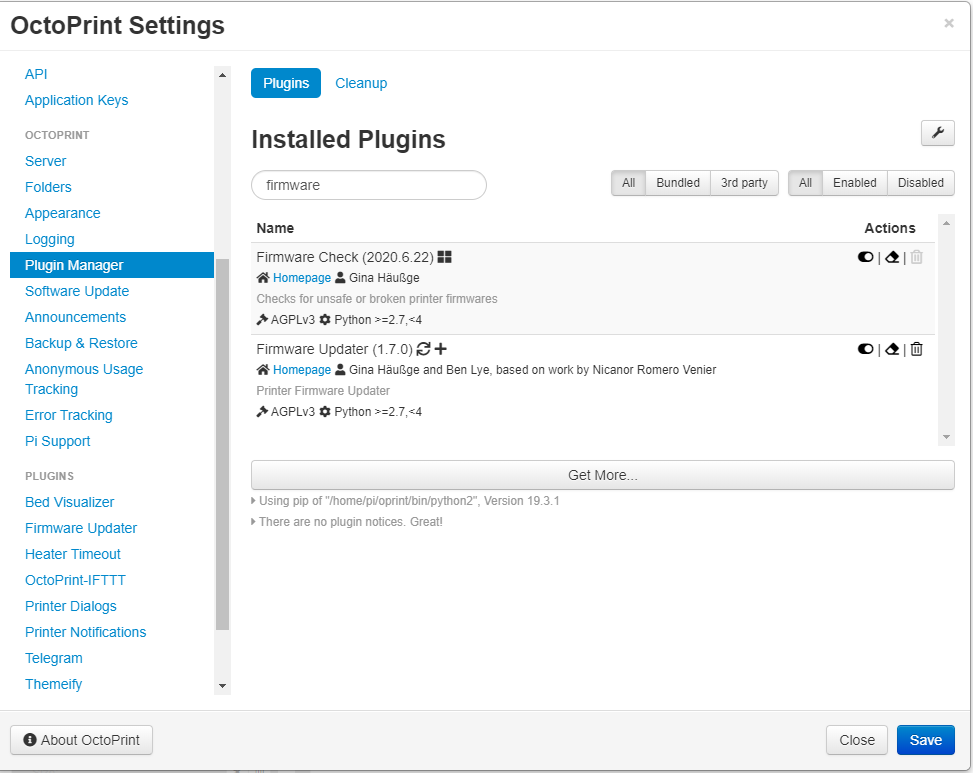The height and width of the screenshot is (773, 973).
Task: Click the Get More... button
Action: [x=603, y=475]
